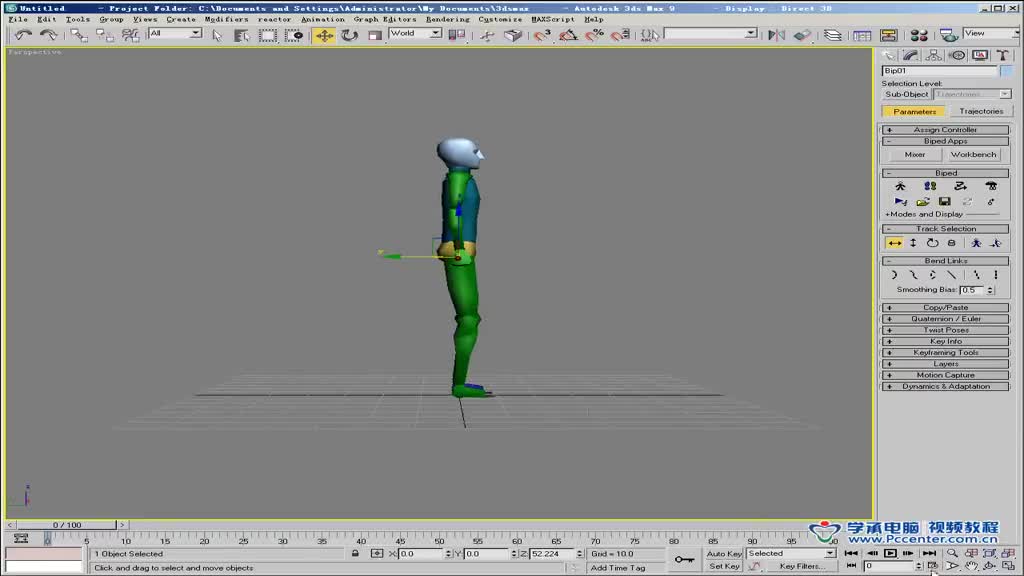The width and height of the screenshot is (1024, 576).
Task: Expand the Copy/Paste rollout
Action: (x=945, y=308)
